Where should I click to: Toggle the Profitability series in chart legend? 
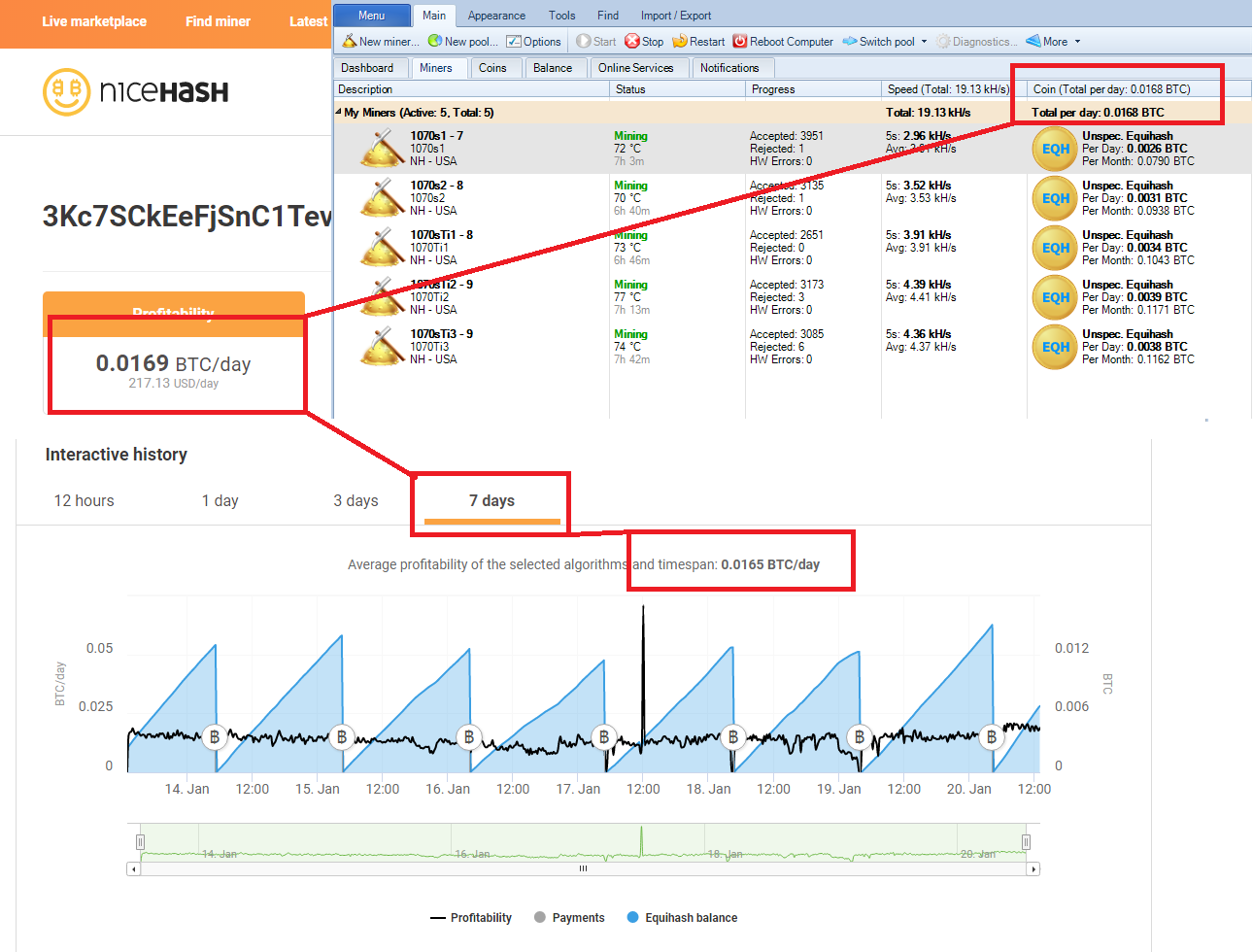(x=471, y=918)
